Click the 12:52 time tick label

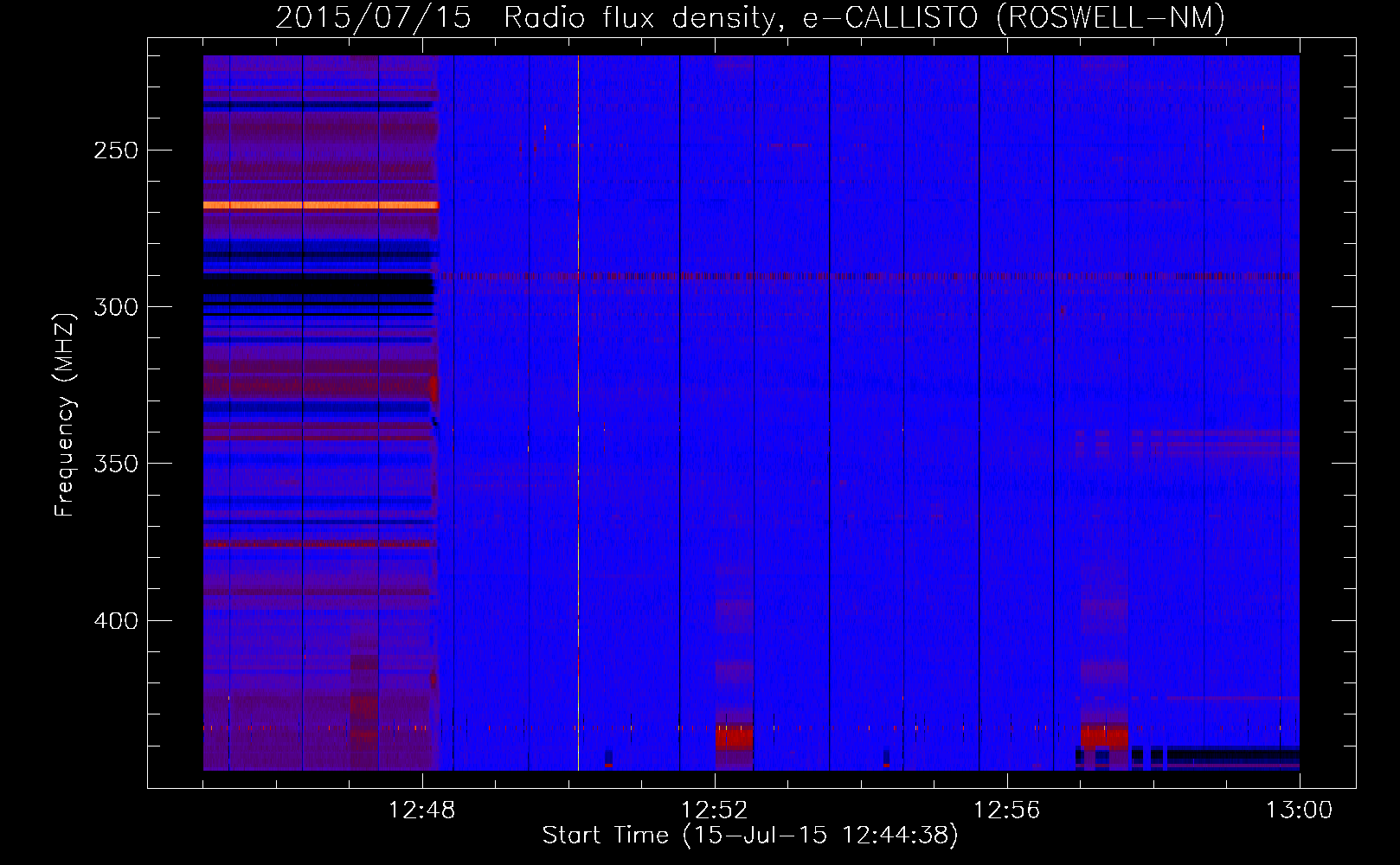pos(714,811)
